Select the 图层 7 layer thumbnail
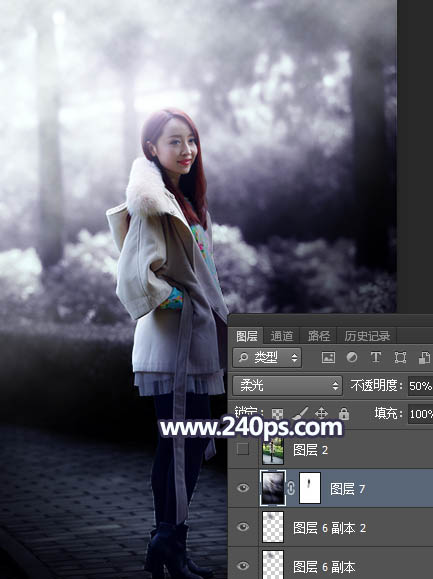 273,488
